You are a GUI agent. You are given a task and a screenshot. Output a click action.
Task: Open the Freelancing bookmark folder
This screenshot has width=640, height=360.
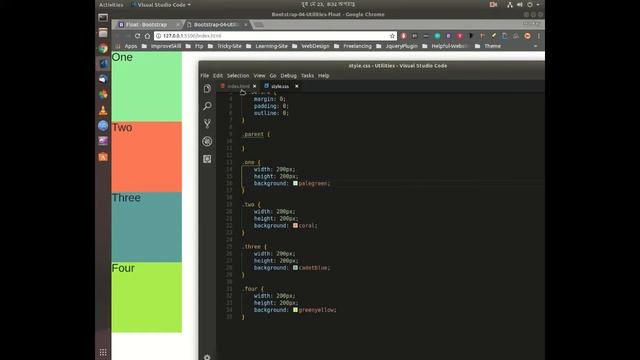(x=353, y=46)
